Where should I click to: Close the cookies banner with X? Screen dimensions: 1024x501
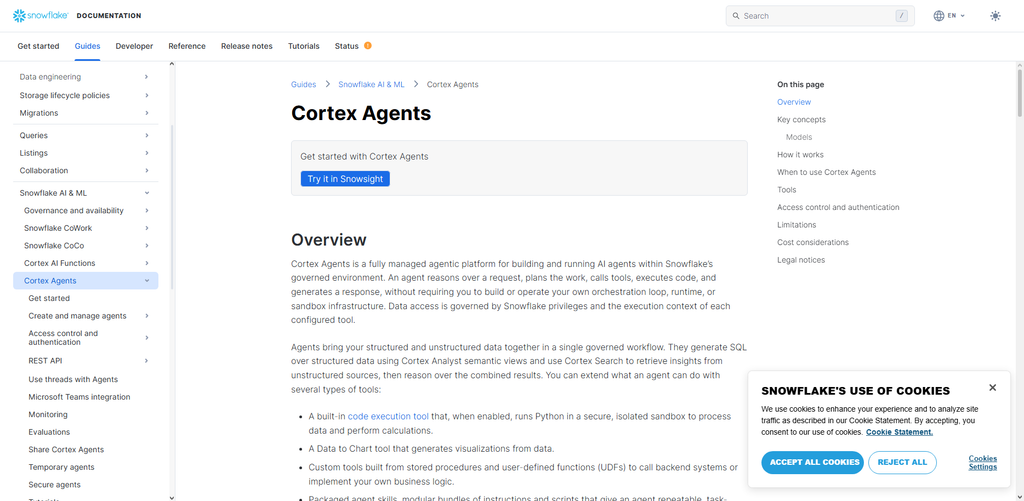[x=992, y=387]
